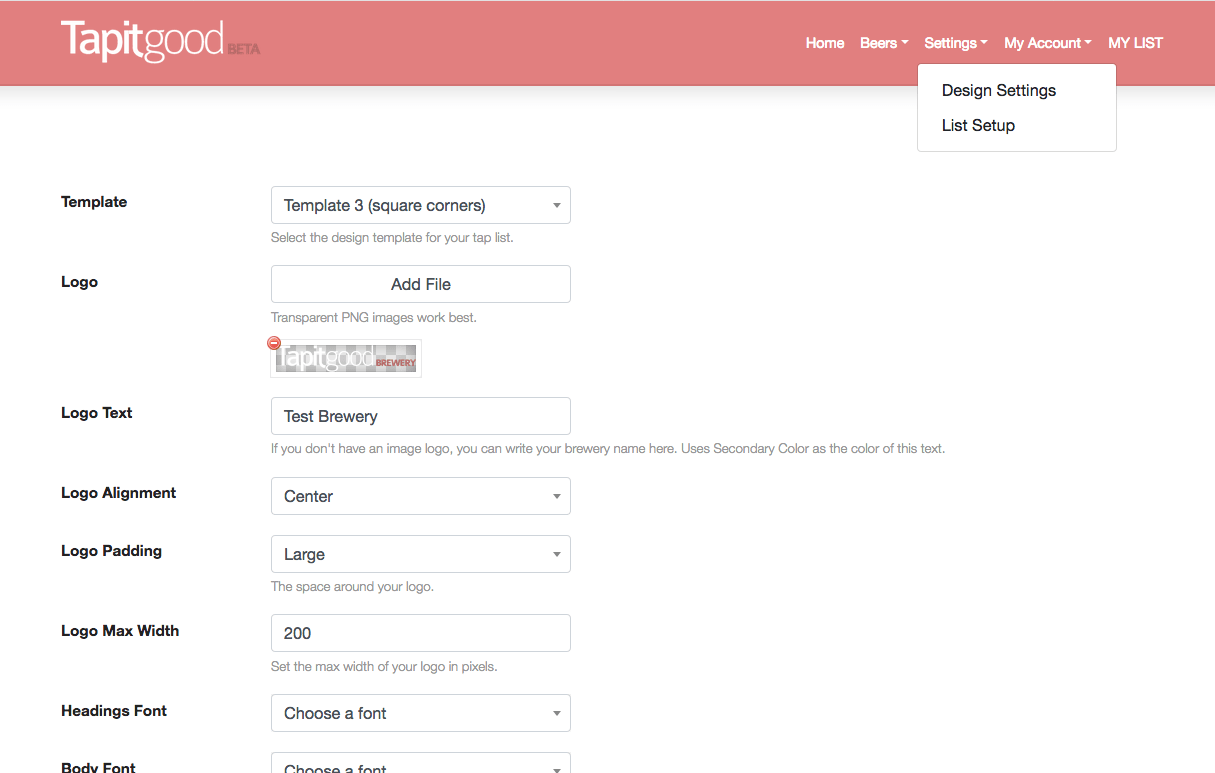Screen dimensions: 1215x773
Task: Click the Tapitgood logo in the header
Action: (x=143, y=42)
